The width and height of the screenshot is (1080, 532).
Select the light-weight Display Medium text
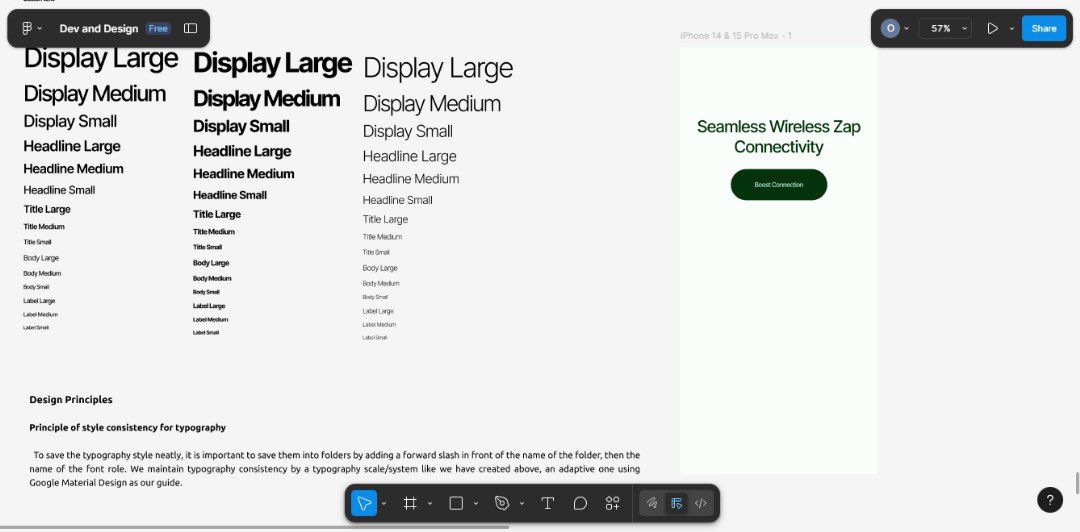[x=432, y=104]
